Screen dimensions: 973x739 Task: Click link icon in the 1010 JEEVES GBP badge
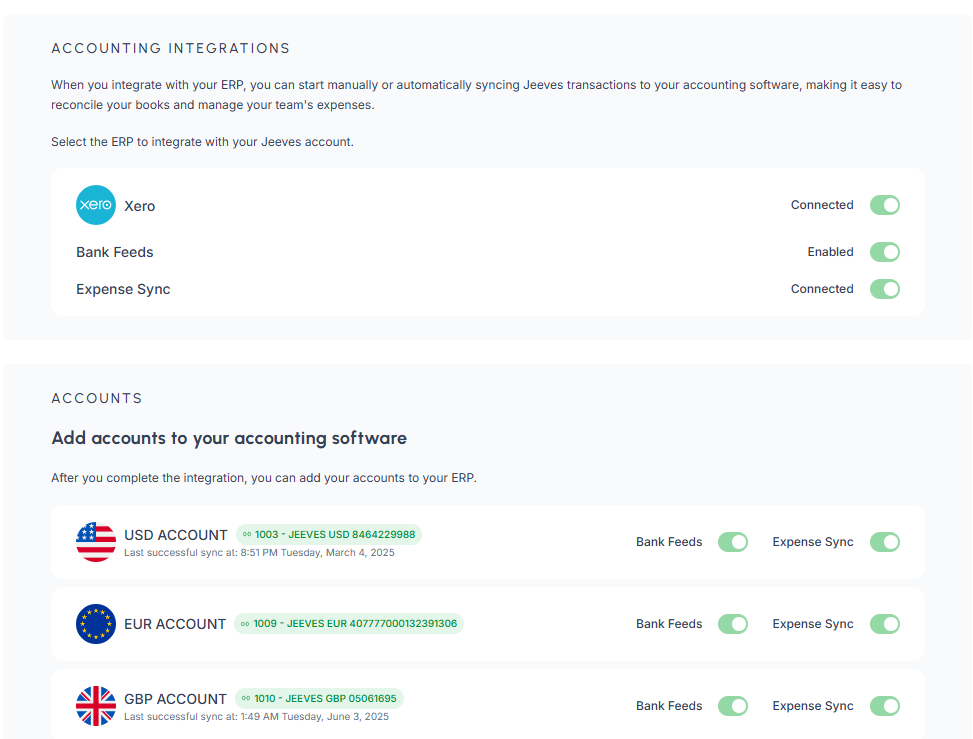[x=246, y=699]
